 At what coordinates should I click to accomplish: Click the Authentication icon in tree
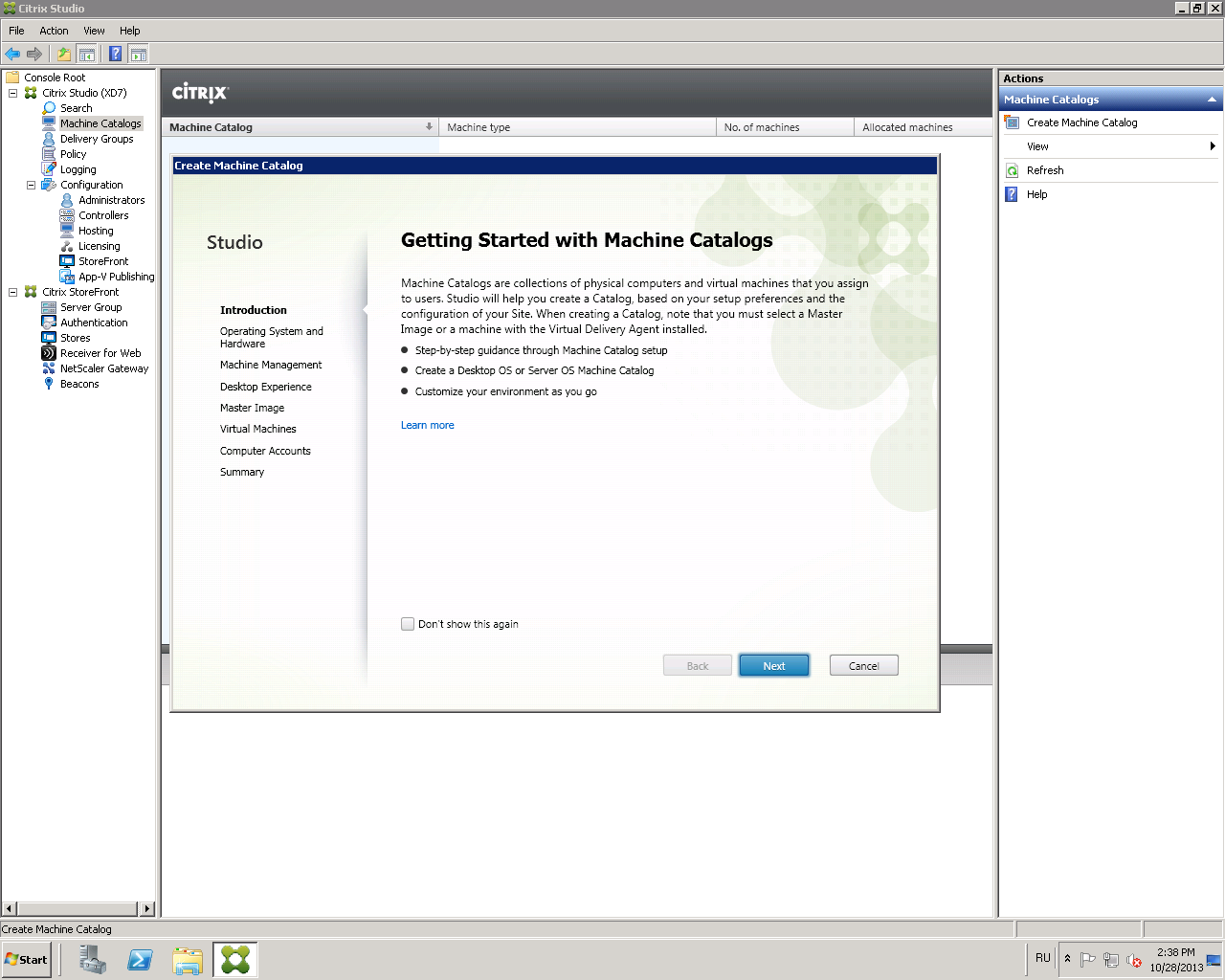pos(49,323)
